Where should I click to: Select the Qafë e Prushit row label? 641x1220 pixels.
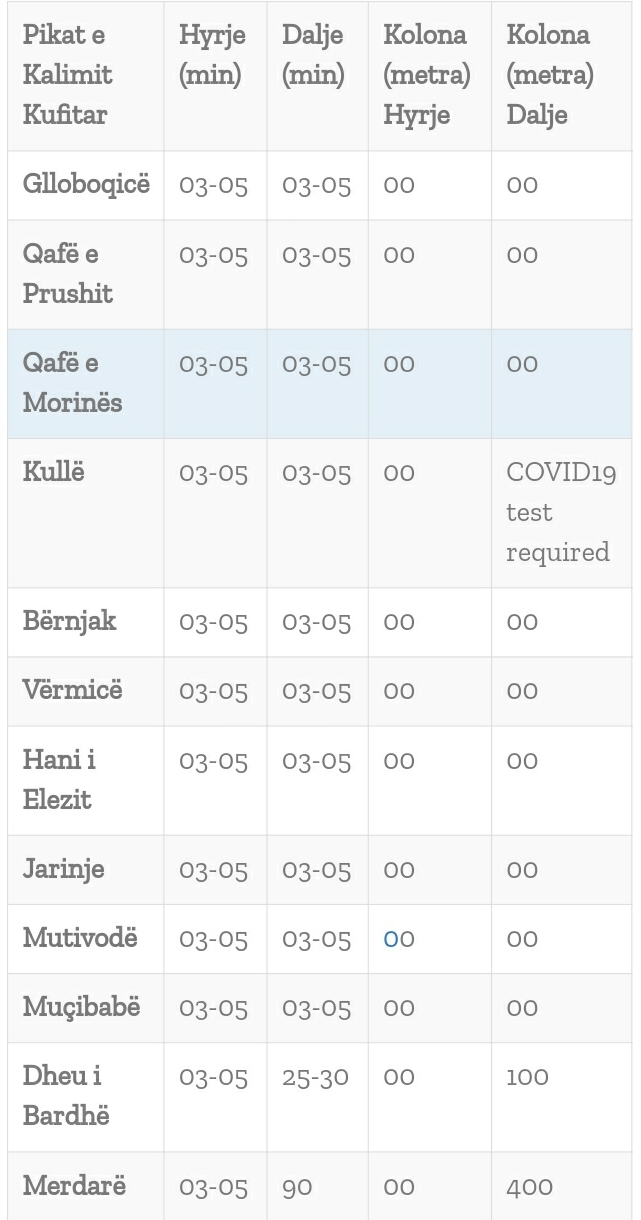[68, 274]
